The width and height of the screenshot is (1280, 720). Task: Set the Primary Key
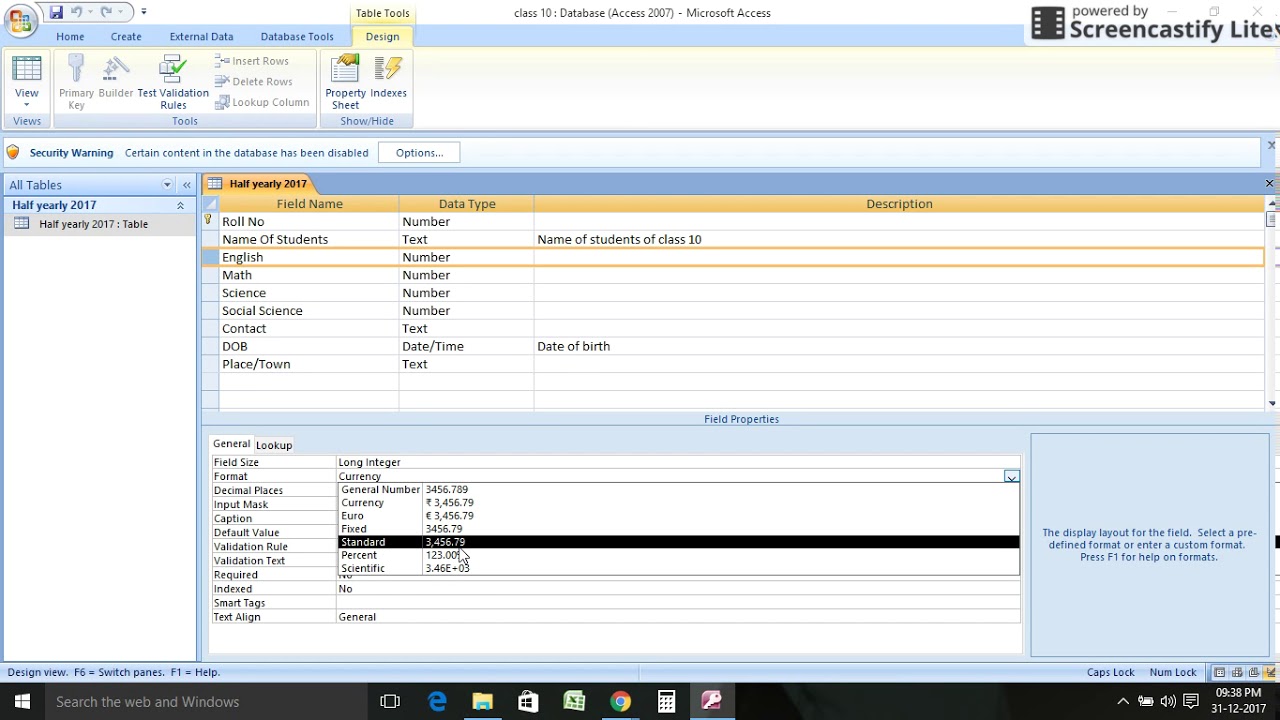pyautogui.click(x=76, y=82)
